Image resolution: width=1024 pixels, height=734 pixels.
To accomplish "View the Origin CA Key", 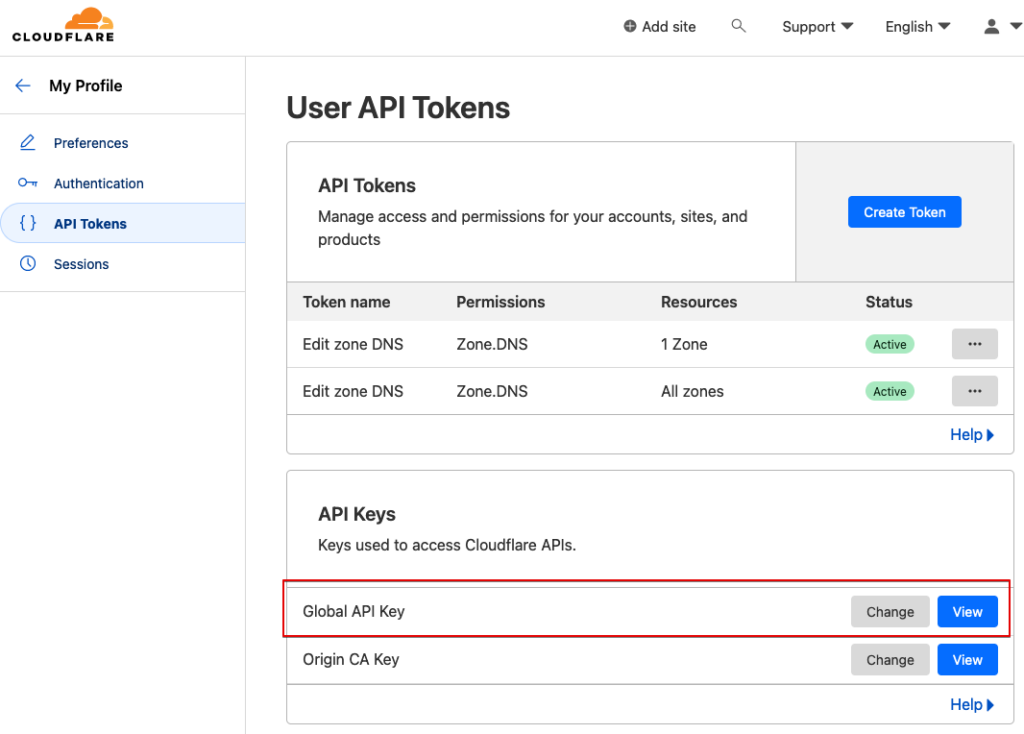I will click(x=967, y=660).
